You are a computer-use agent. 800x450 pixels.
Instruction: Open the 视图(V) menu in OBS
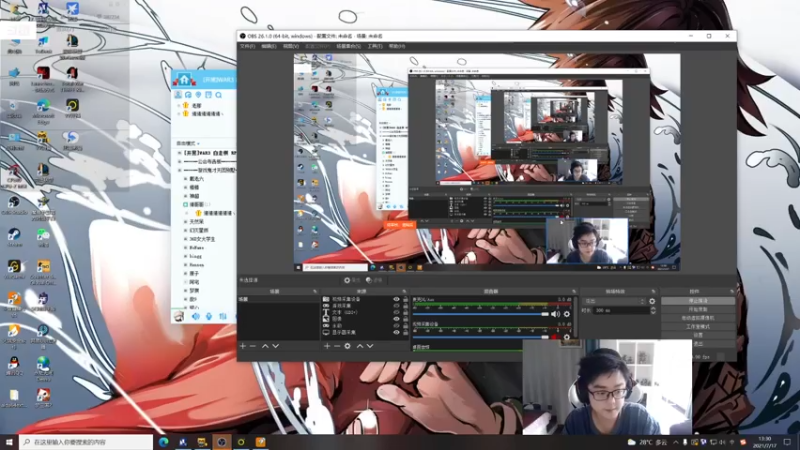(291, 46)
